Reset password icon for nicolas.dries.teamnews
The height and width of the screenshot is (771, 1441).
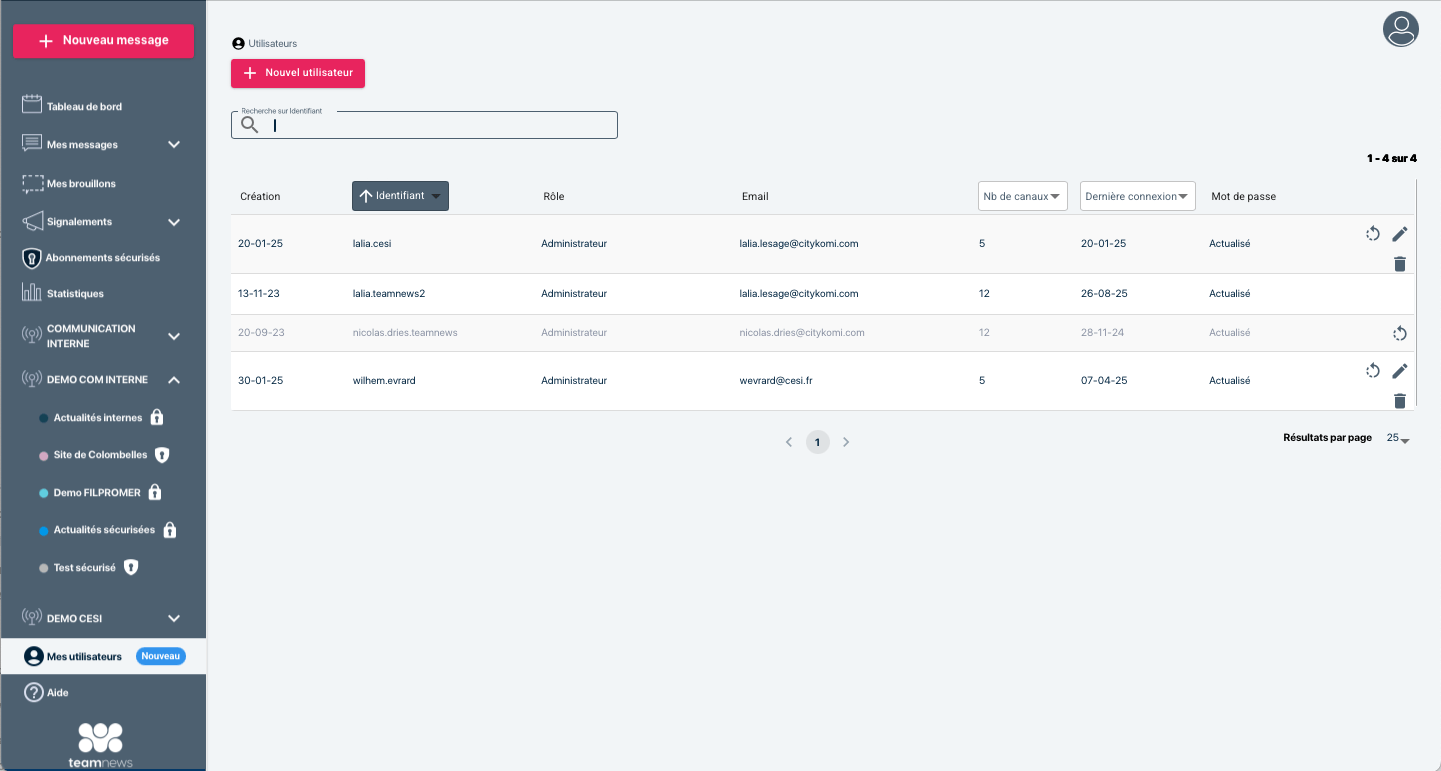point(1400,333)
